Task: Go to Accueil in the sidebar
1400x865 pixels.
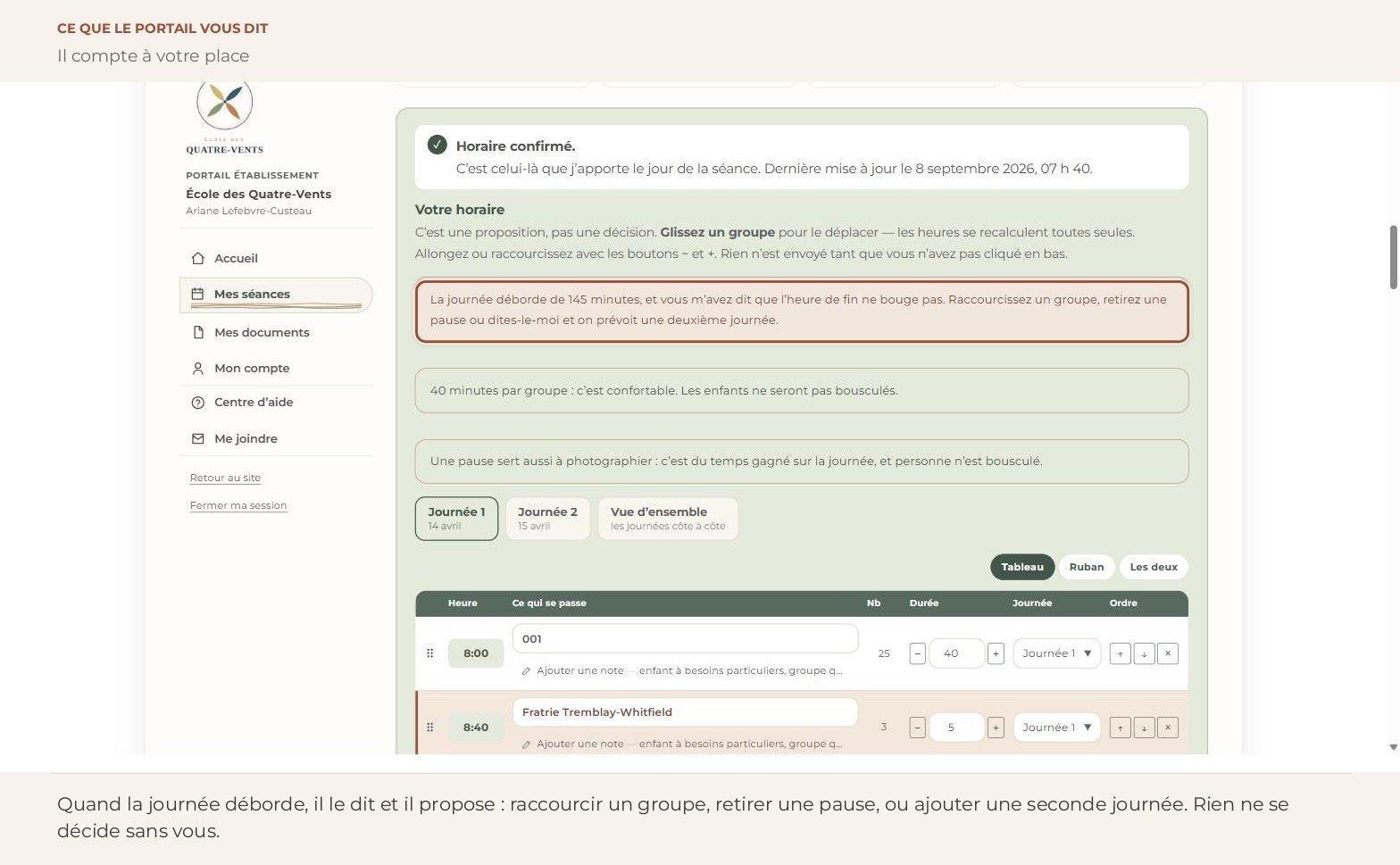Action: 276,258
